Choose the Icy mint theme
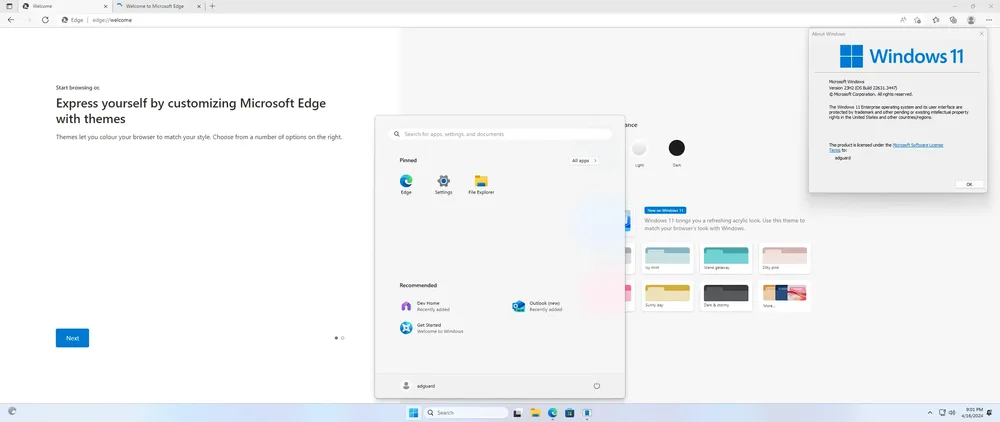The height and width of the screenshot is (422, 1000). (x=667, y=258)
